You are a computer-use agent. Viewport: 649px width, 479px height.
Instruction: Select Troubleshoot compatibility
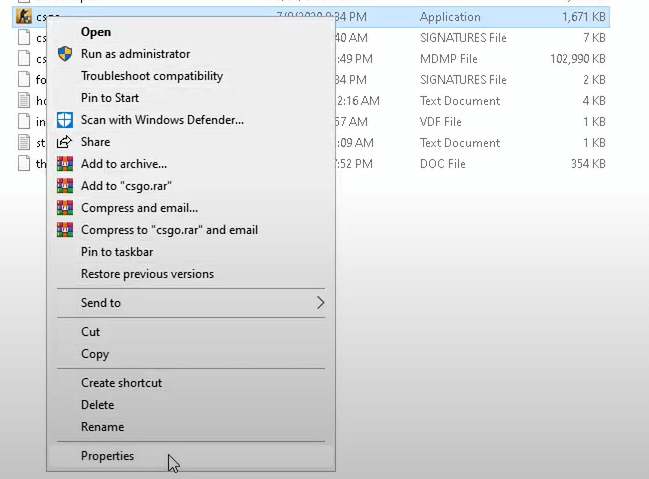click(x=191, y=76)
